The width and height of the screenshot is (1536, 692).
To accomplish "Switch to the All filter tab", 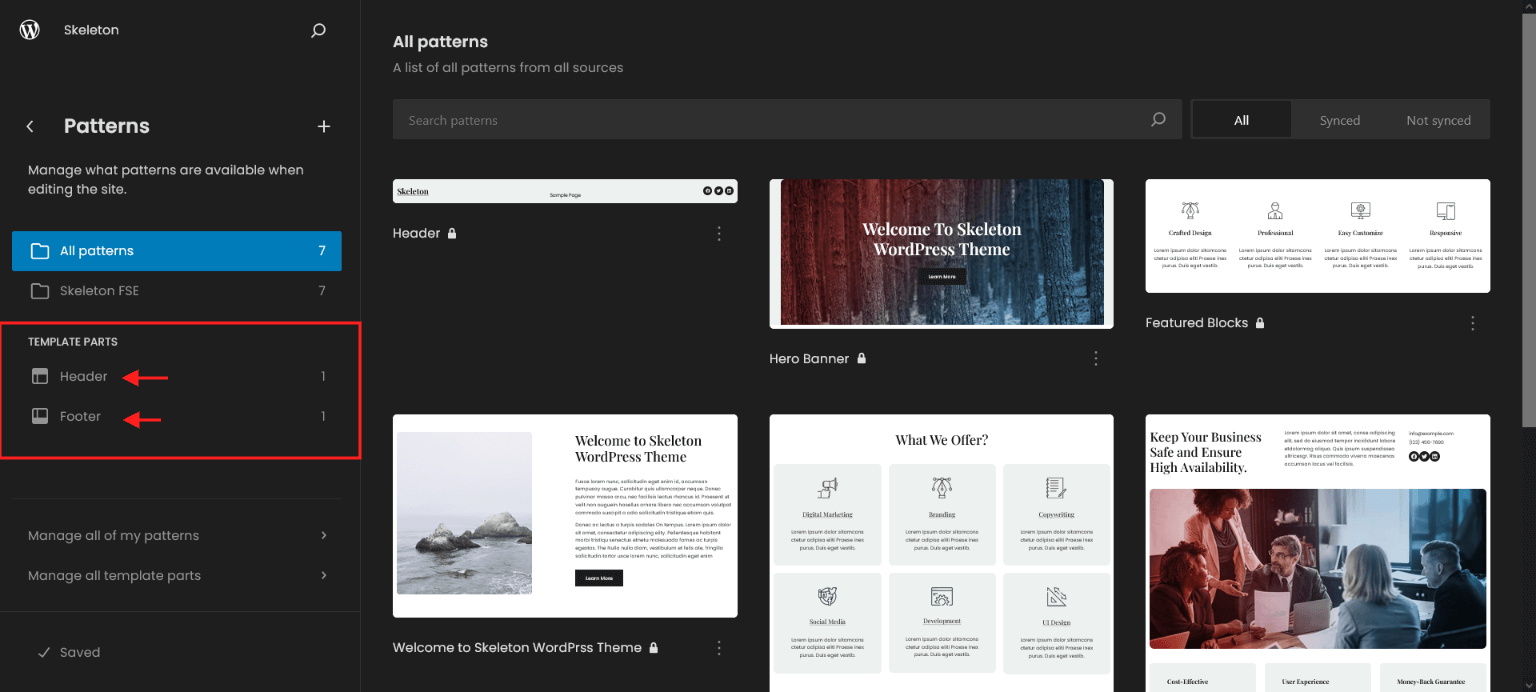I will (1241, 120).
